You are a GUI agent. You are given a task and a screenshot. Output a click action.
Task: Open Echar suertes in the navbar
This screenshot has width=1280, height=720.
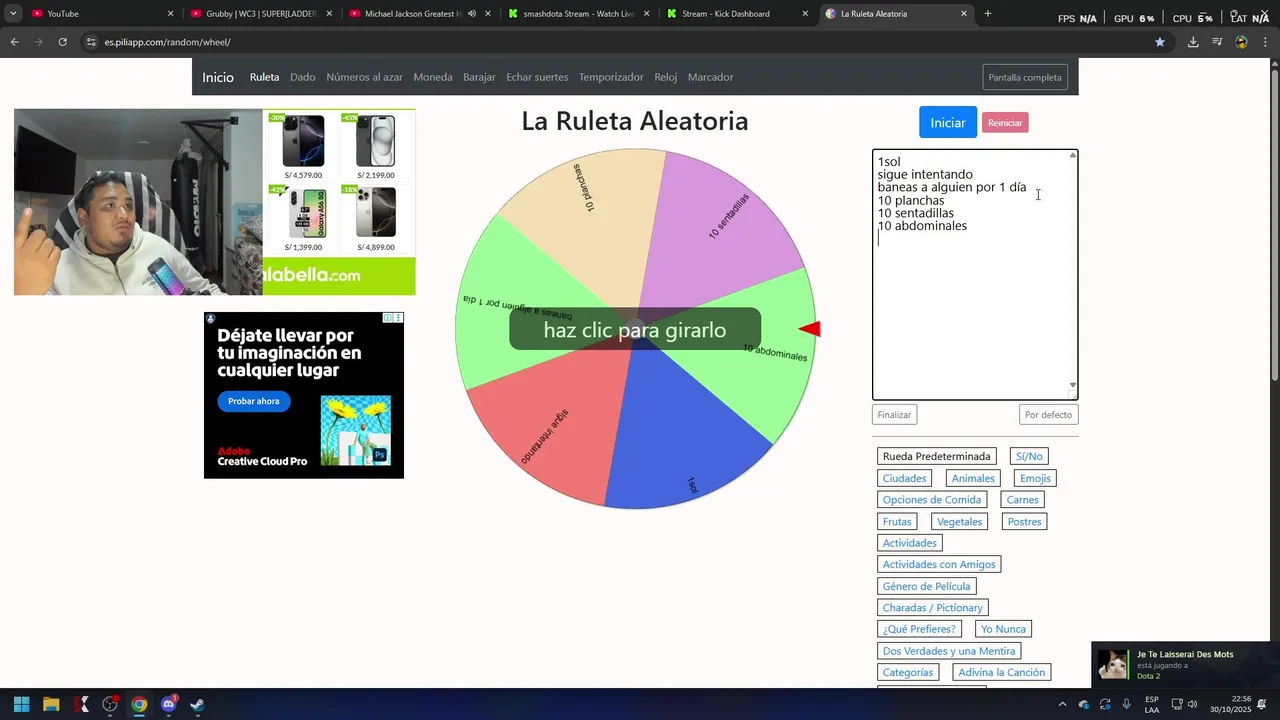click(537, 77)
